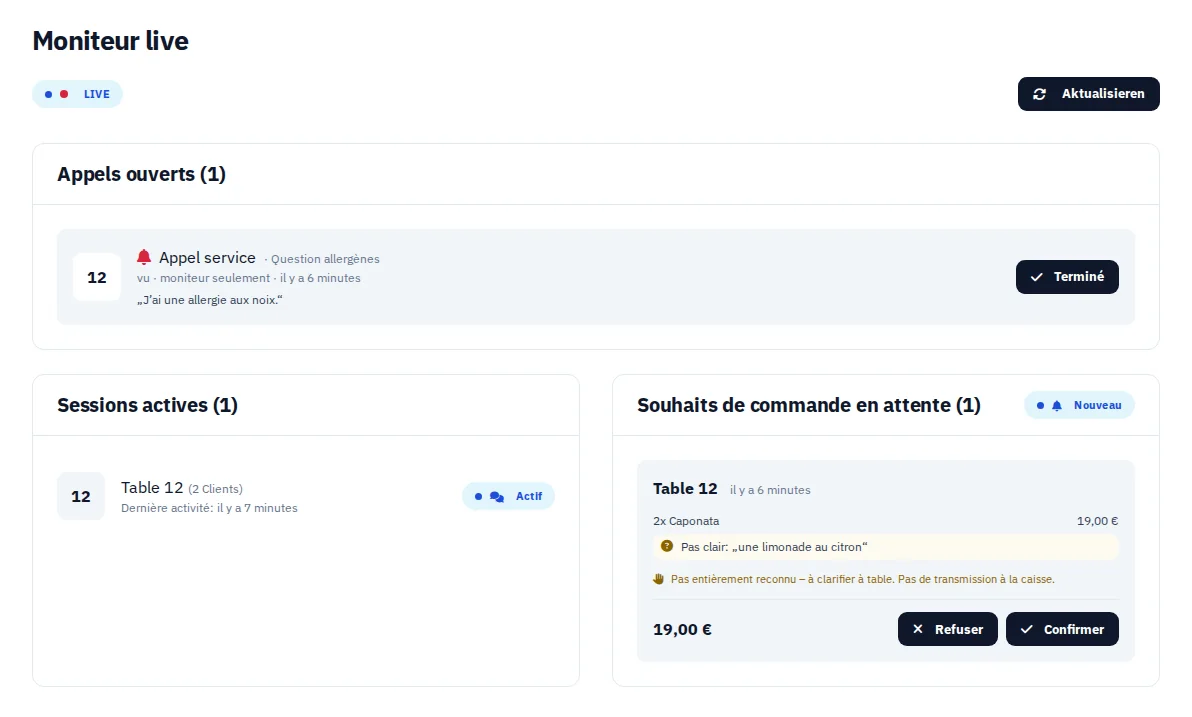Click the Souhaits de commande en attente heading

tap(809, 405)
